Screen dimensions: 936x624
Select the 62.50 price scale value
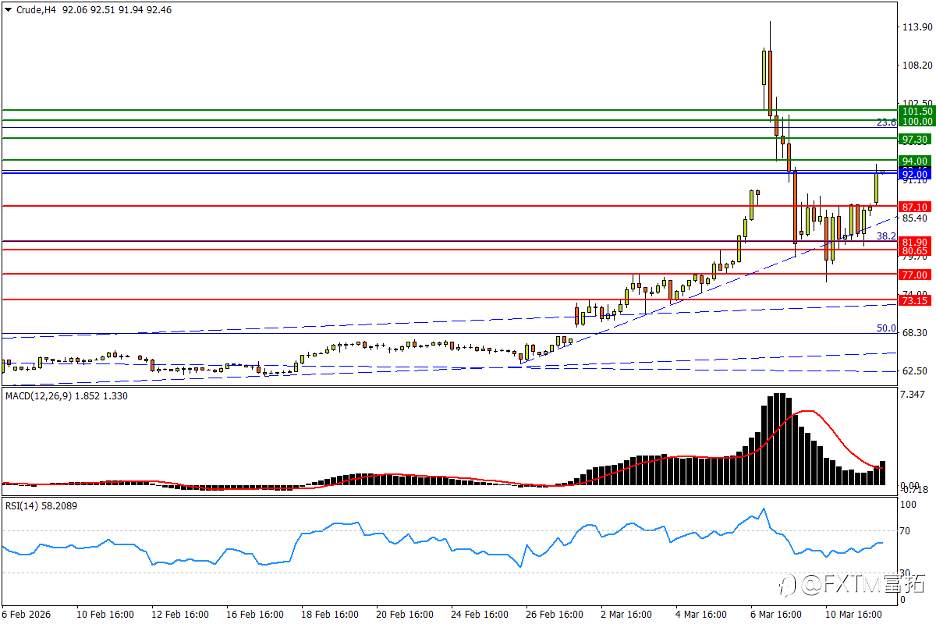(915, 371)
